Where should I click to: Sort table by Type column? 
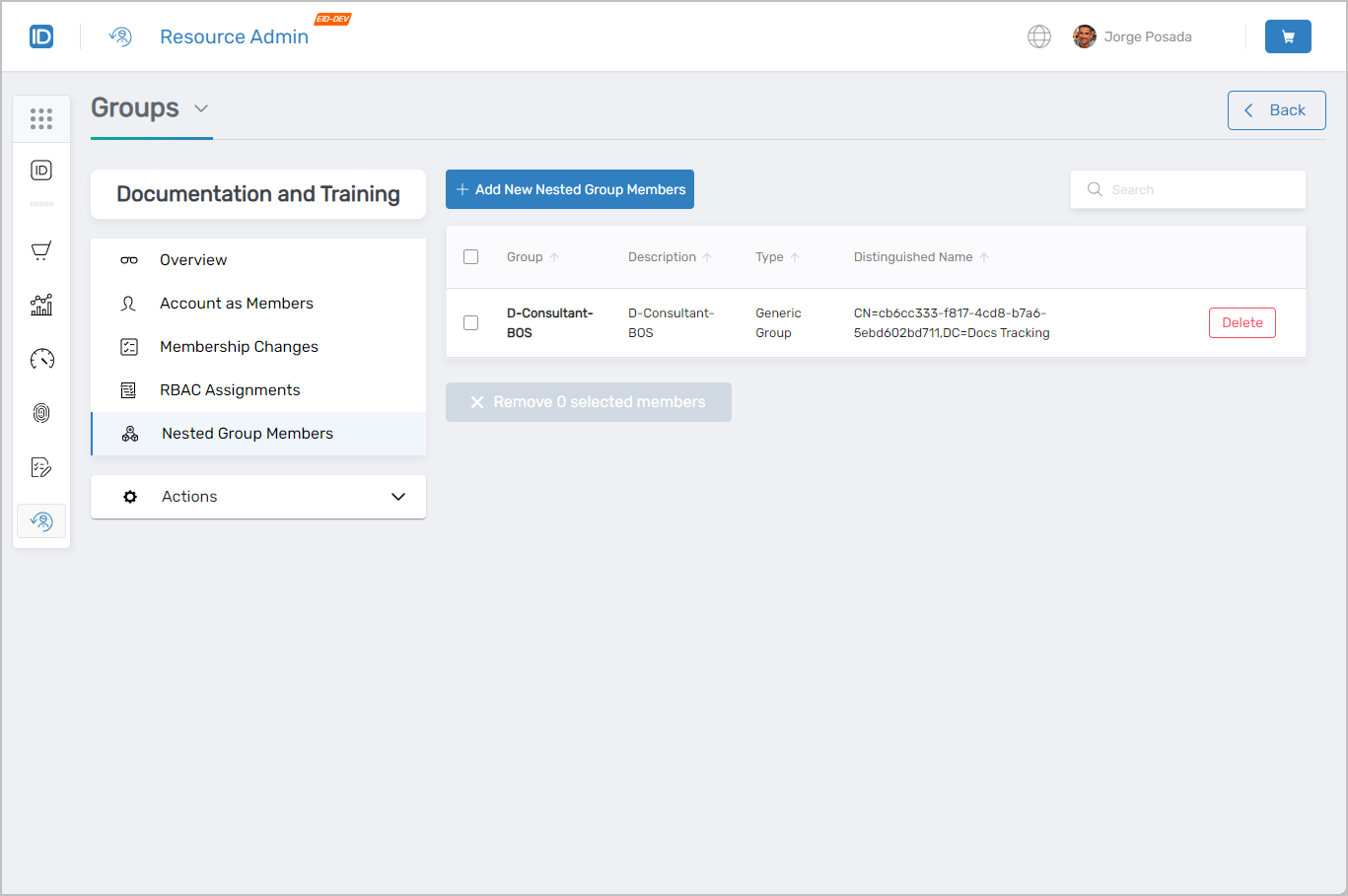pyautogui.click(x=778, y=256)
